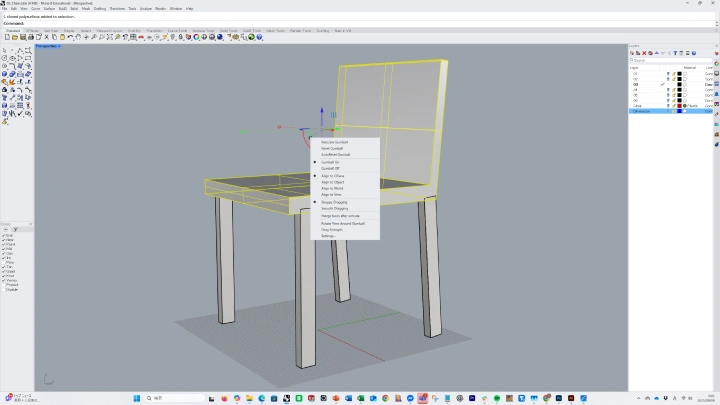The image size is (720, 405).
Task: Open the Analyze menu in menu bar
Action: [146, 9]
